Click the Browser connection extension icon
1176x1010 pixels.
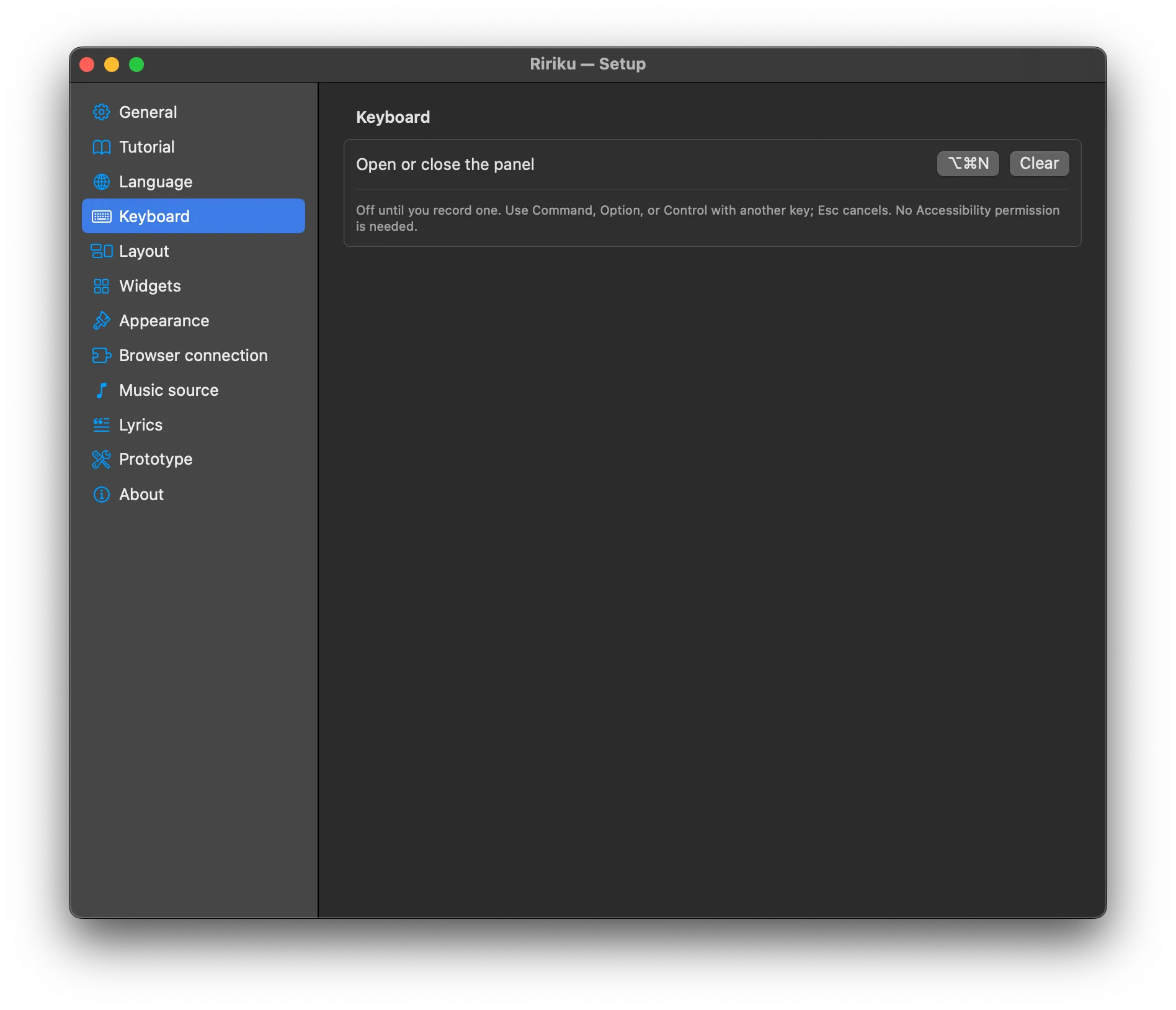pyautogui.click(x=101, y=355)
